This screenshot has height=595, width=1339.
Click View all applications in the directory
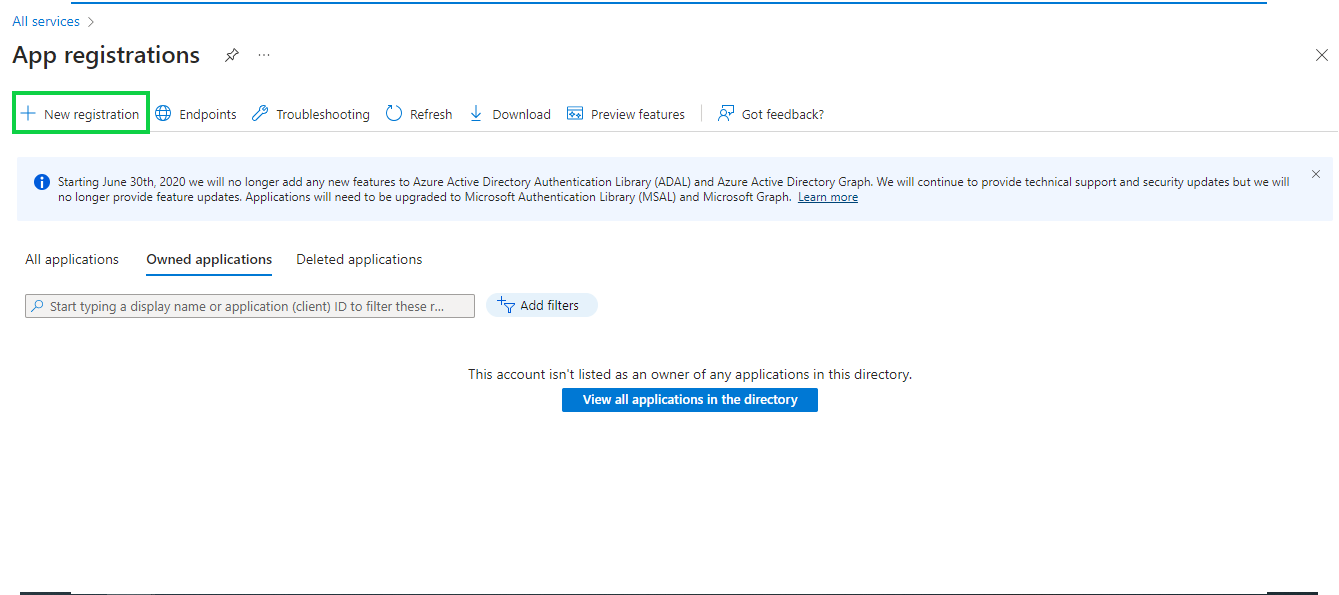click(690, 400)
